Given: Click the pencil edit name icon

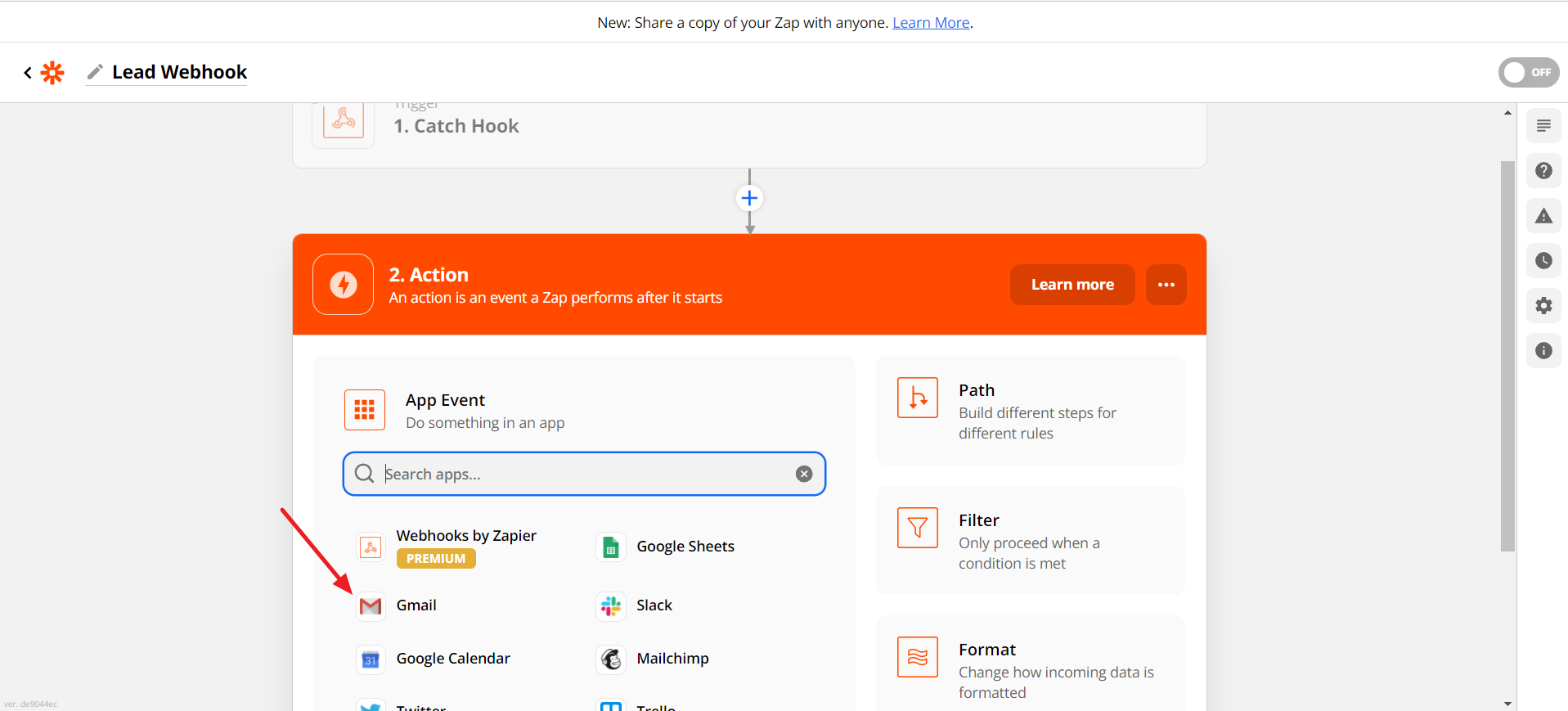Looking at the screenshot, I should pos(95,72).
